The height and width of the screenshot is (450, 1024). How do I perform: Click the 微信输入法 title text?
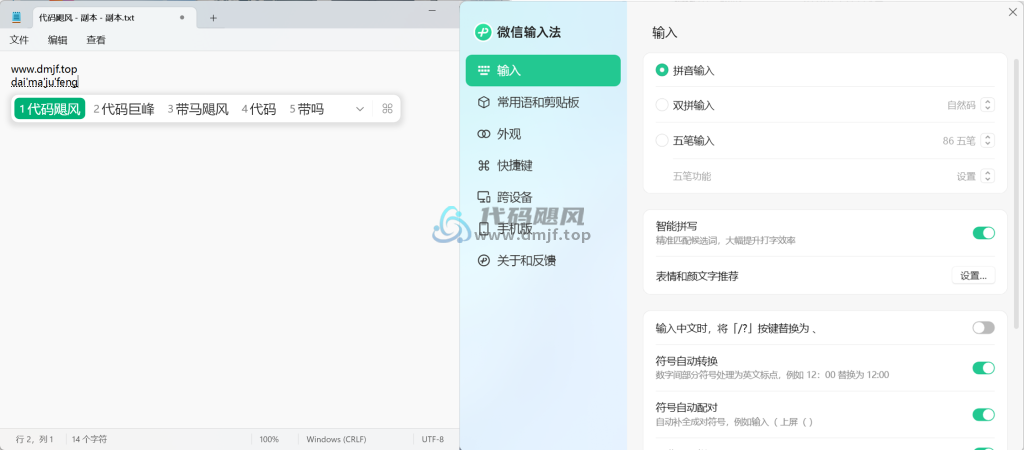529,32
